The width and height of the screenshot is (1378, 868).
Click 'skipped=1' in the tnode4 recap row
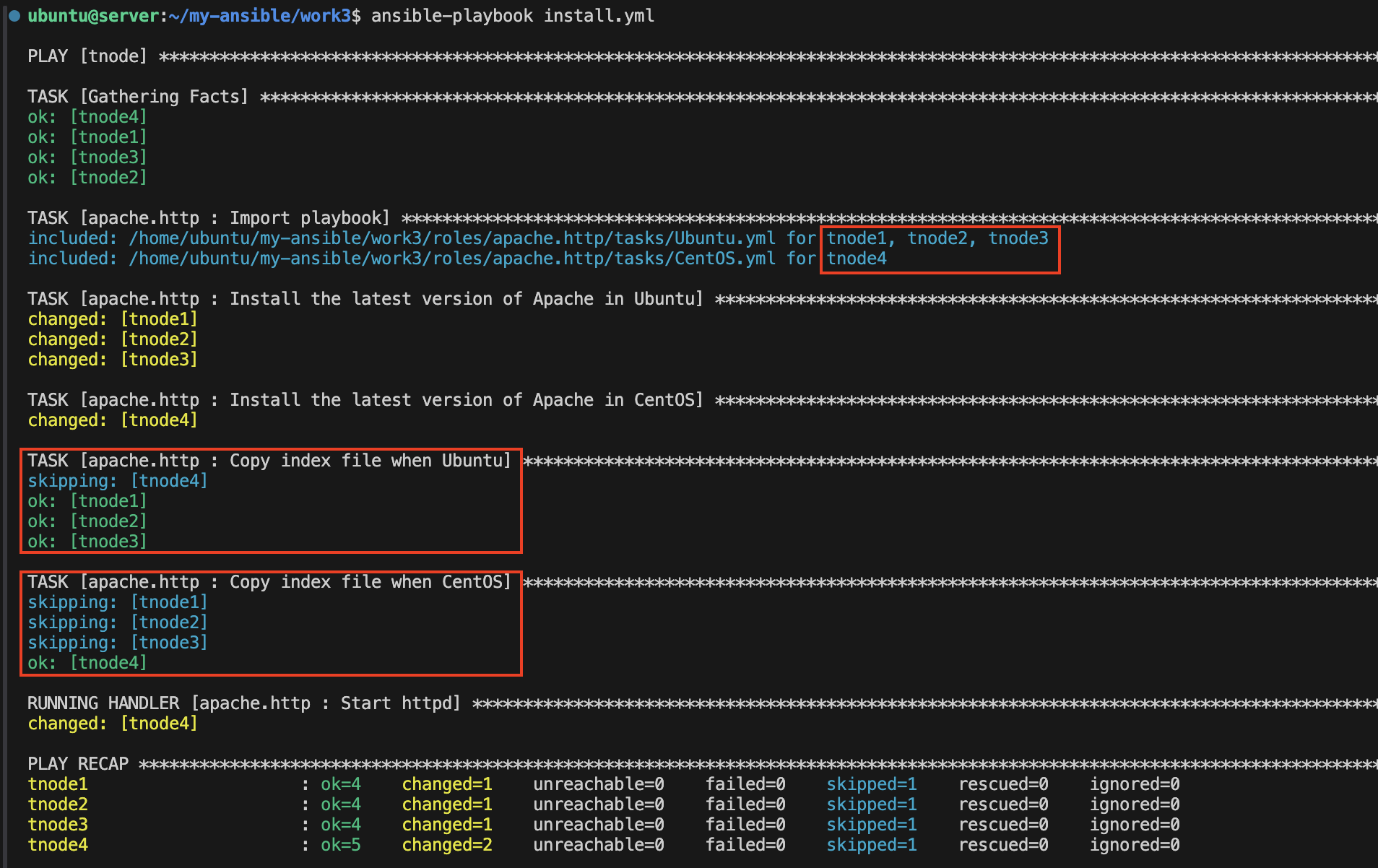coord(872,845)
